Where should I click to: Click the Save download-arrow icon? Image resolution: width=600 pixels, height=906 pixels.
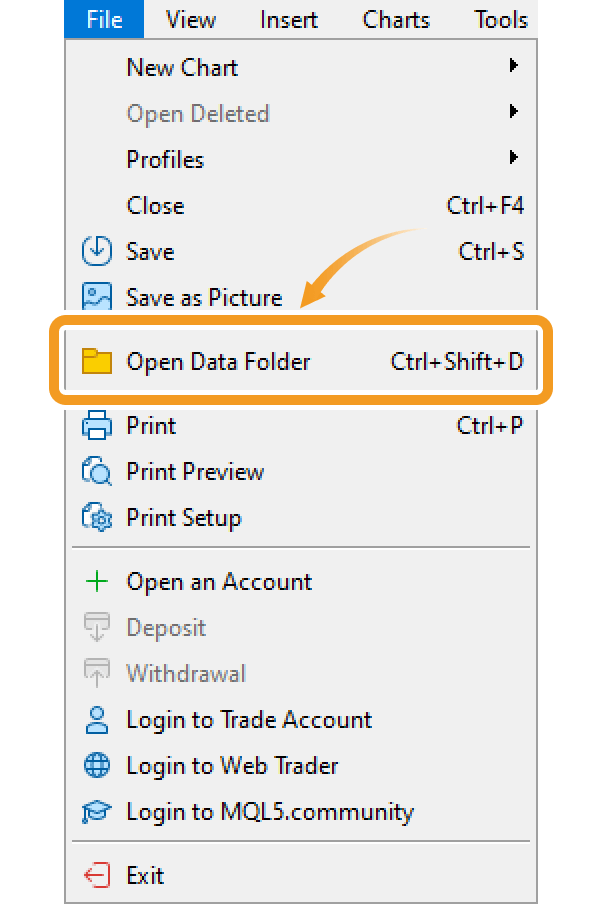point(97,252)
